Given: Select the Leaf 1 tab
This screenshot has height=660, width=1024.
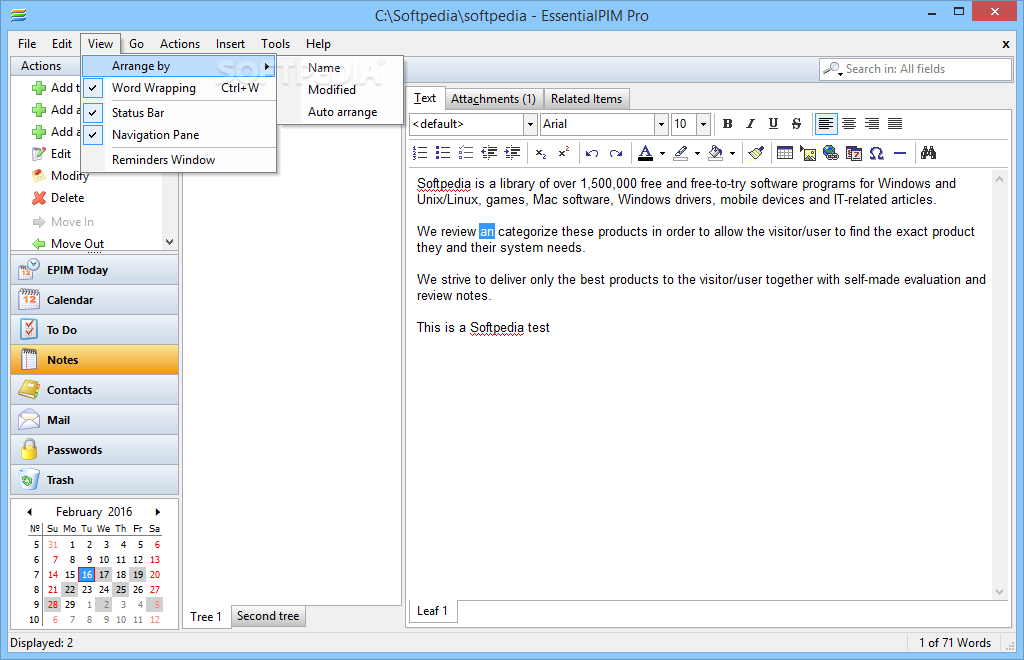Looking at the screenshot, I should point(432,611).
